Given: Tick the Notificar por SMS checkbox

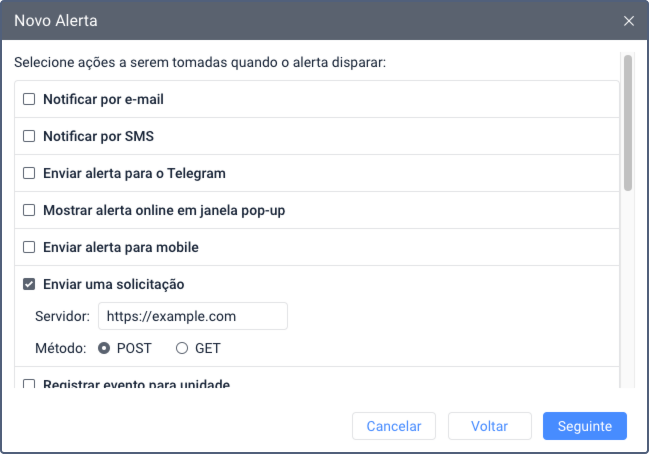Looking at the screenshot, I should tap(29, 136).
